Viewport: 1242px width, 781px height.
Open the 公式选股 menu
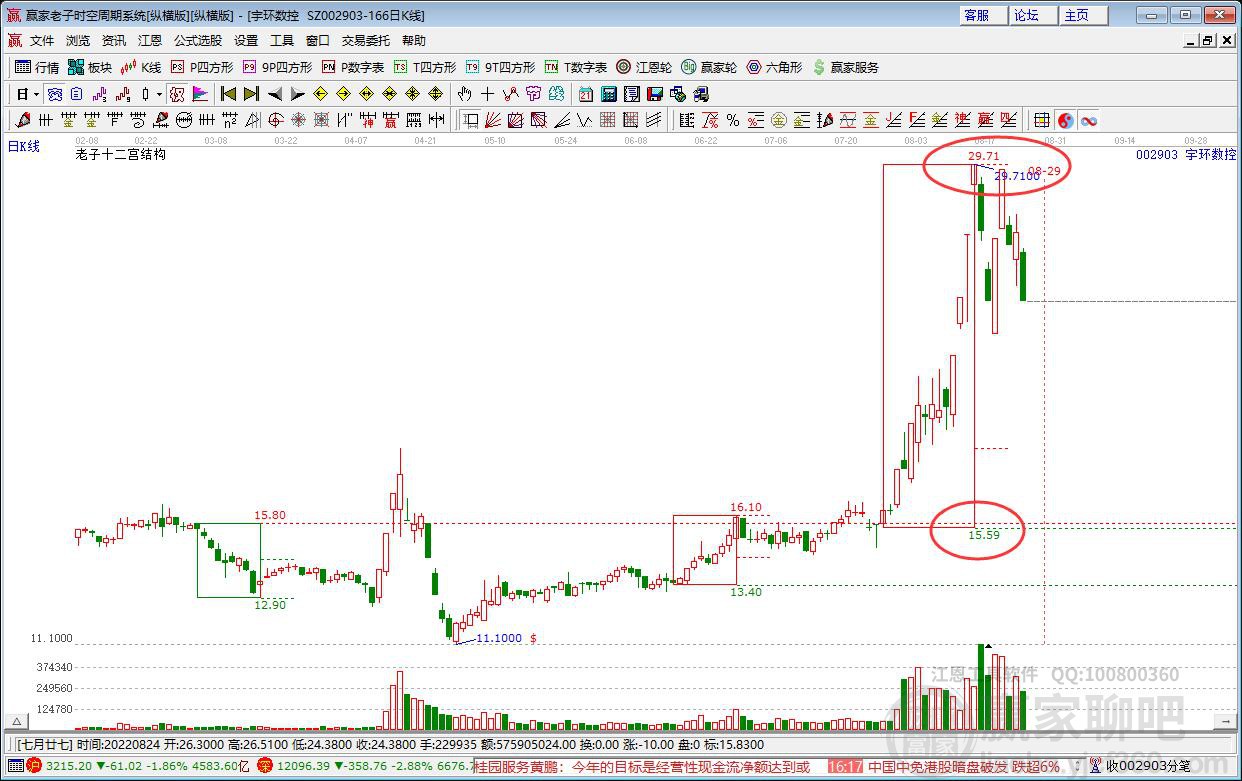click(198, 41)
